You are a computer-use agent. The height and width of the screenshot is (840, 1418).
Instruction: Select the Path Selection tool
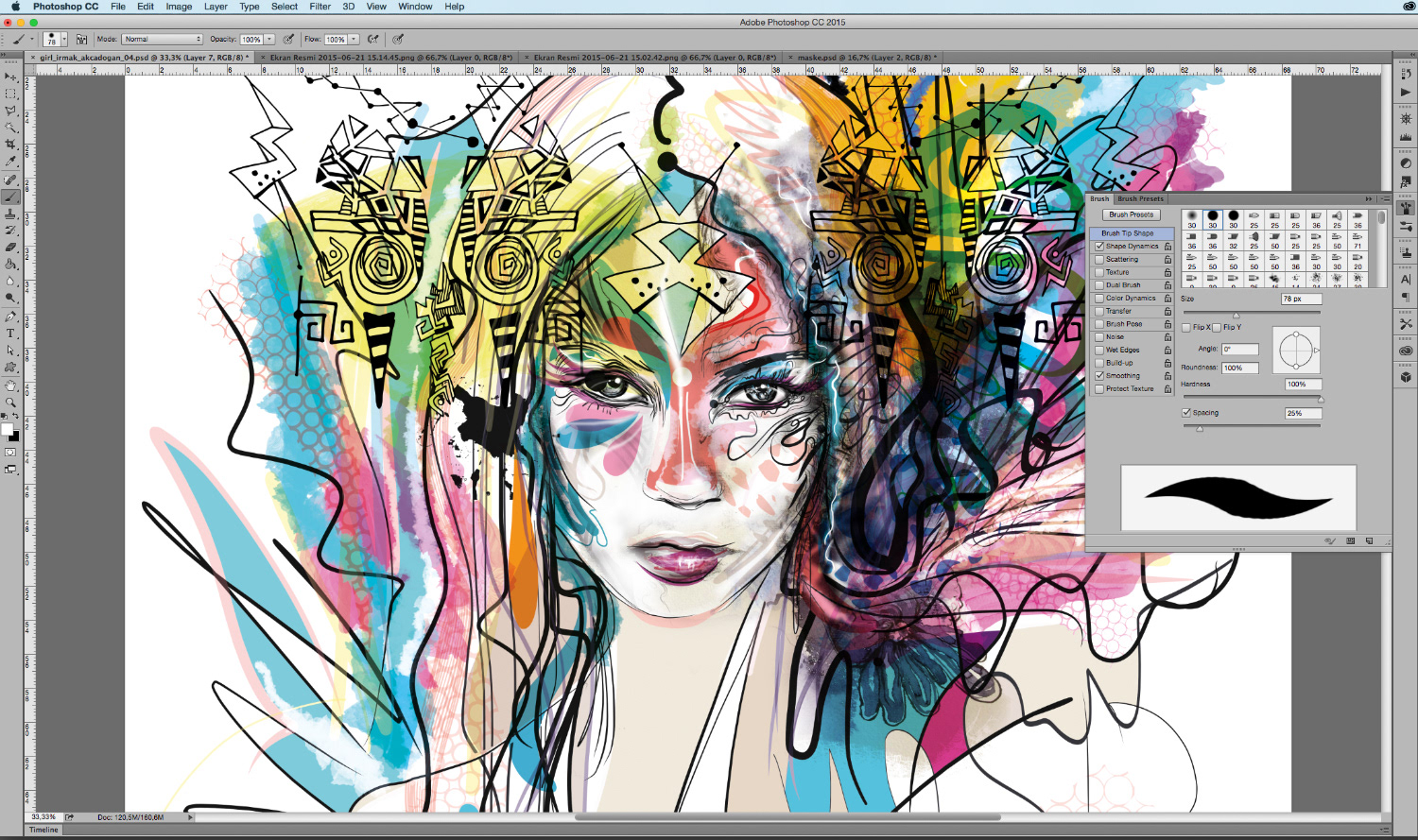point(11,351)
